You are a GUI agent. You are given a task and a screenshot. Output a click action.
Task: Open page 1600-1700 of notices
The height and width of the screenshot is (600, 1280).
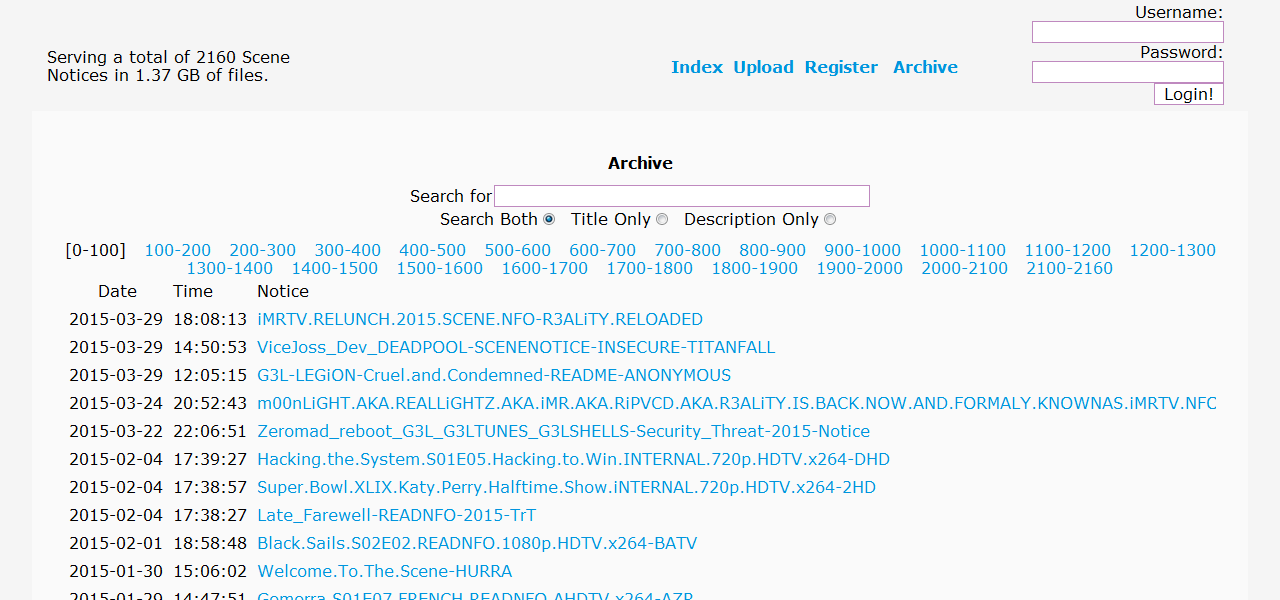point(544,268)
